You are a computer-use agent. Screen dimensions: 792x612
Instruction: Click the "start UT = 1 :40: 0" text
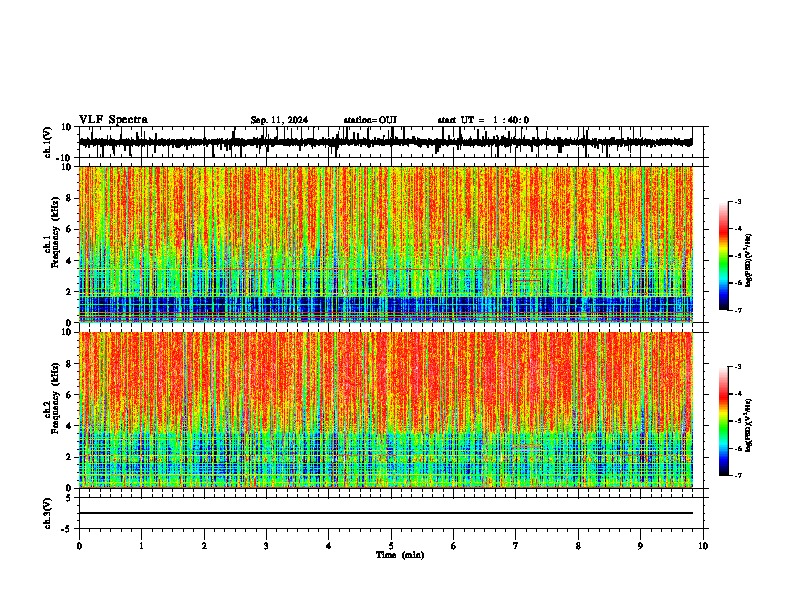pos(483,120)
